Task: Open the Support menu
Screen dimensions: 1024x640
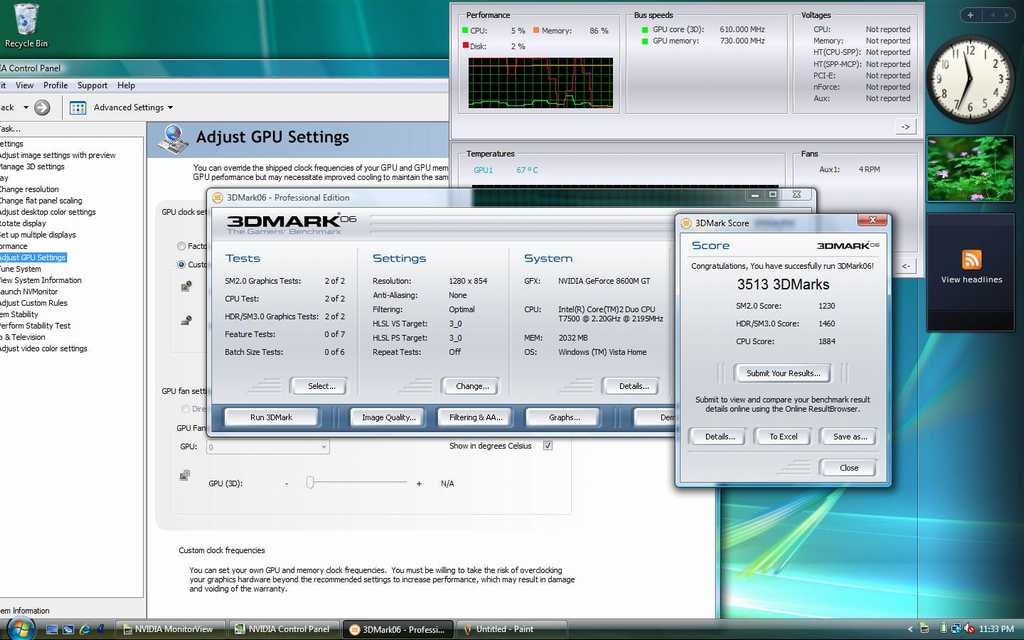Action: [x=92, y=86]
